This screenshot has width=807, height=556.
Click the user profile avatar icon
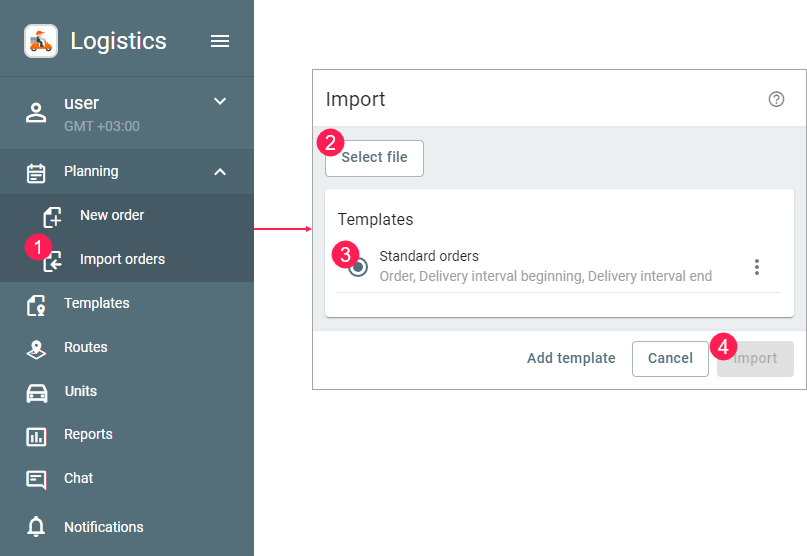coord(37,113)
